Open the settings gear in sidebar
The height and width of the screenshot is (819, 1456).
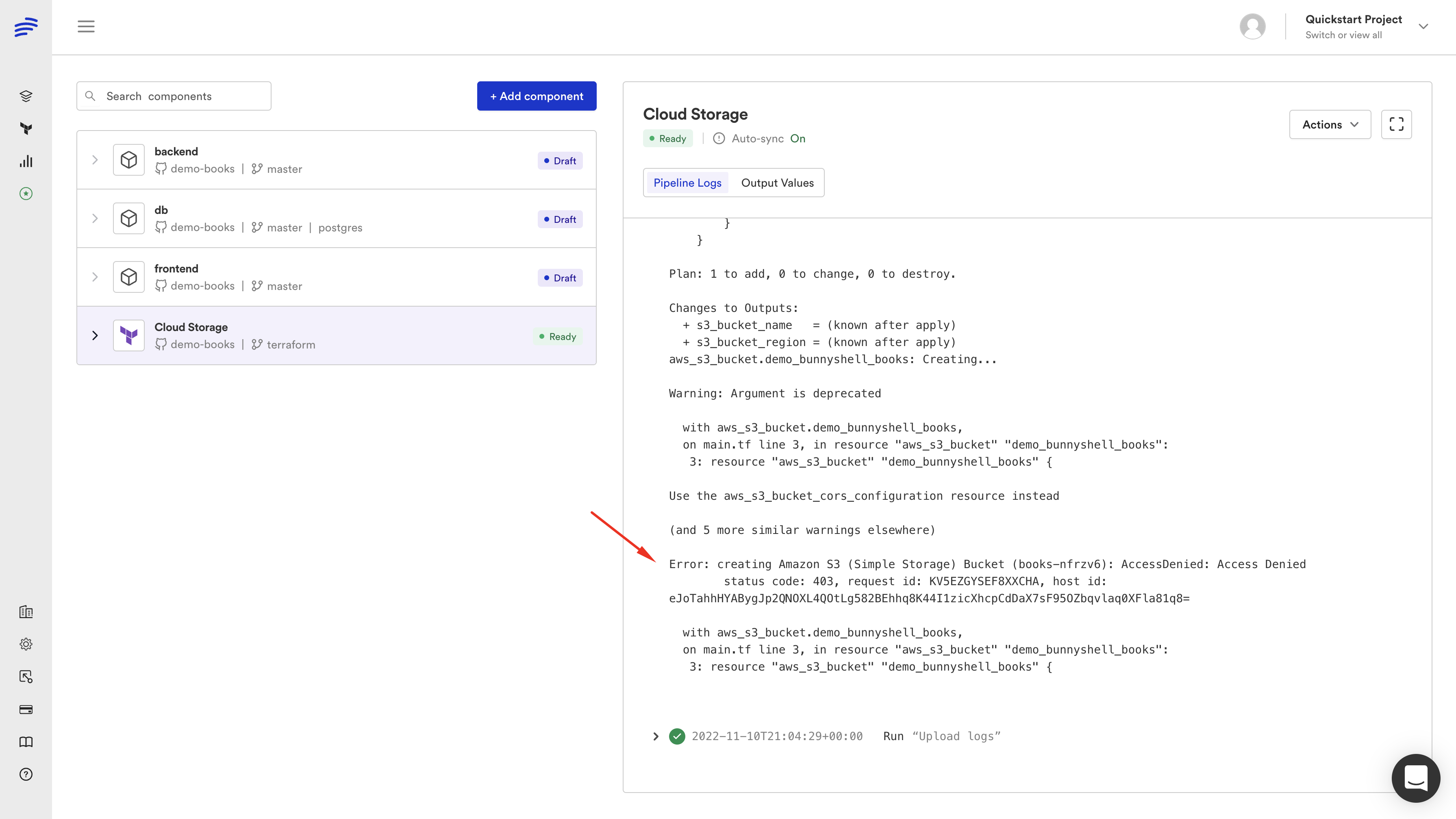point(26,644)
